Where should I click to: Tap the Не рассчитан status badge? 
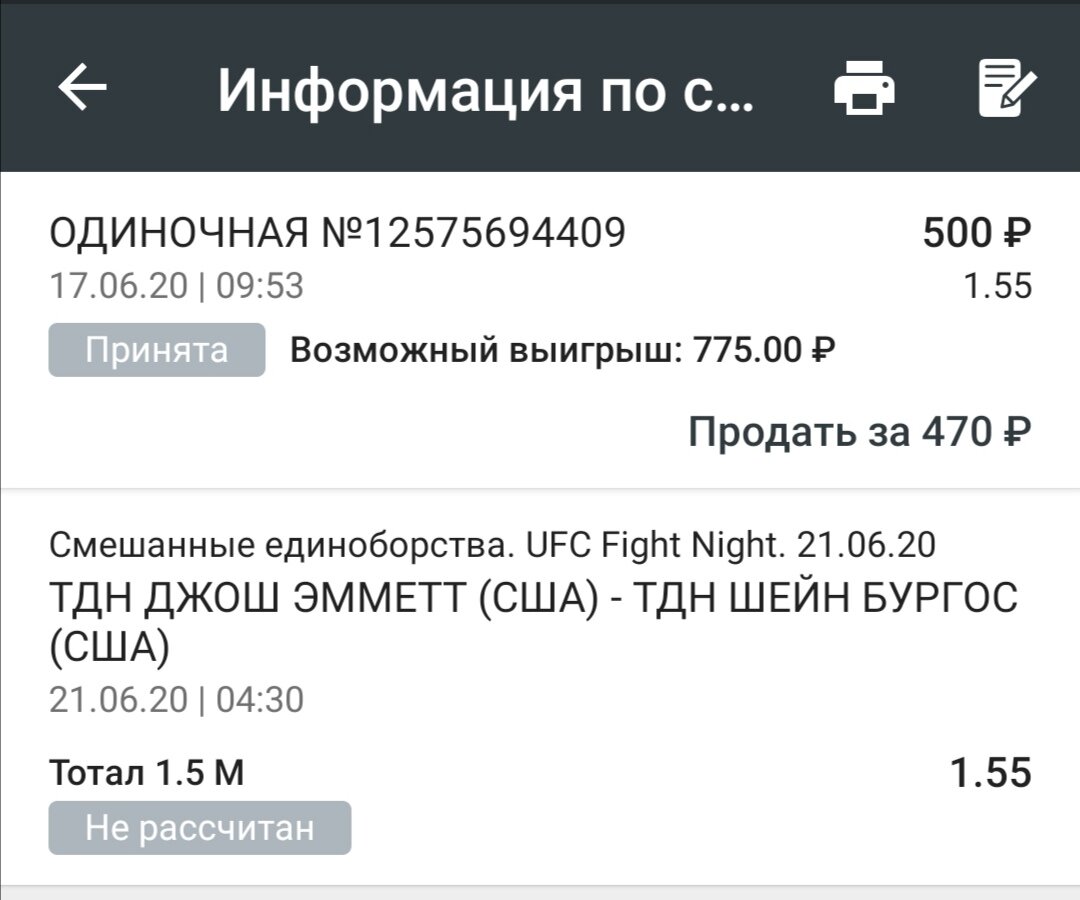click(201, 827)
